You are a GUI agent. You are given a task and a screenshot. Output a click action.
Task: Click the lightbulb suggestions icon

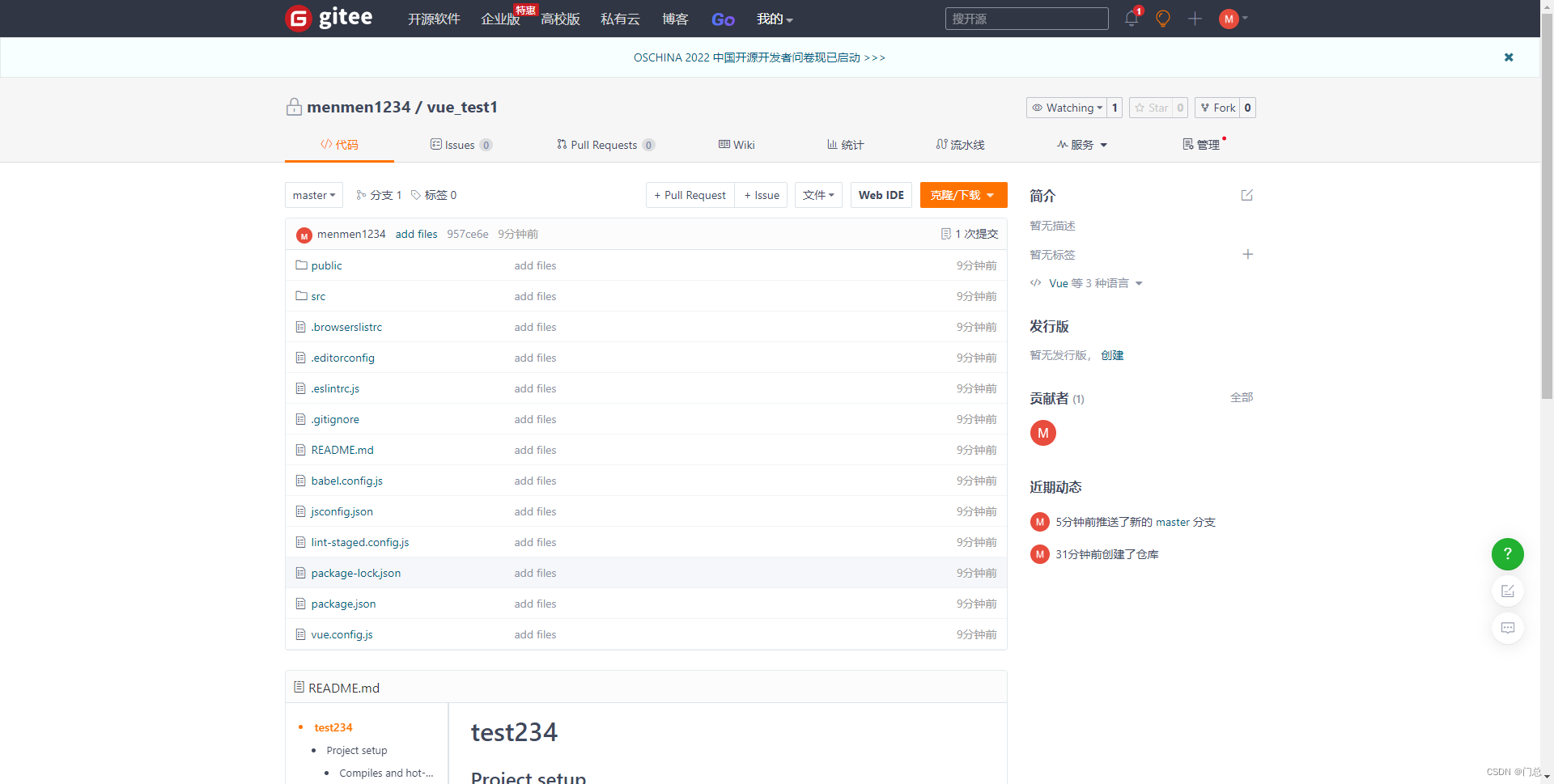click(x=1162, y=19)
